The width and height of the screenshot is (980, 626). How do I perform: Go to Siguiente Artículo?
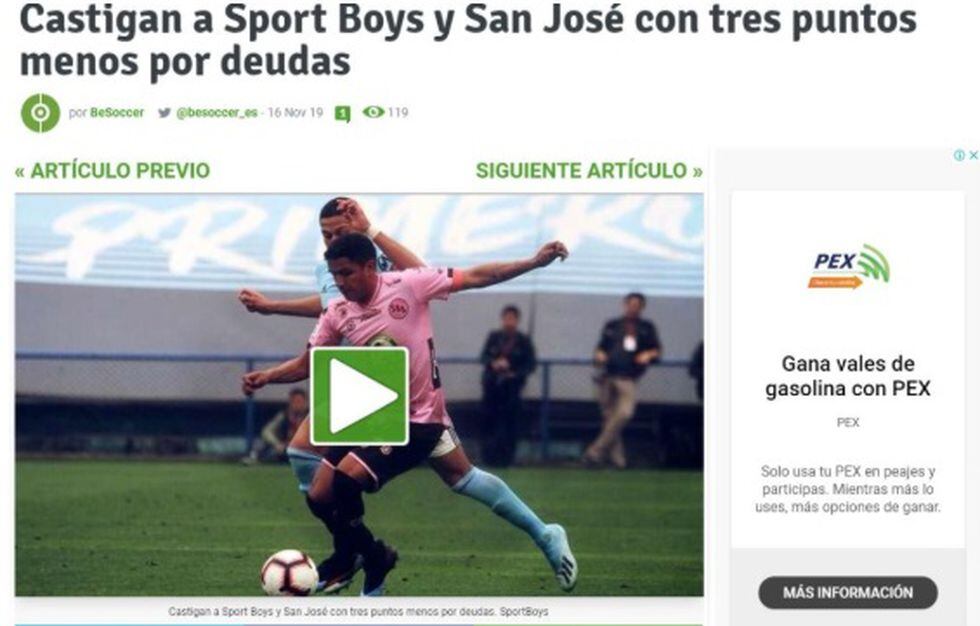pyautogui.click(x=589, y=171)
